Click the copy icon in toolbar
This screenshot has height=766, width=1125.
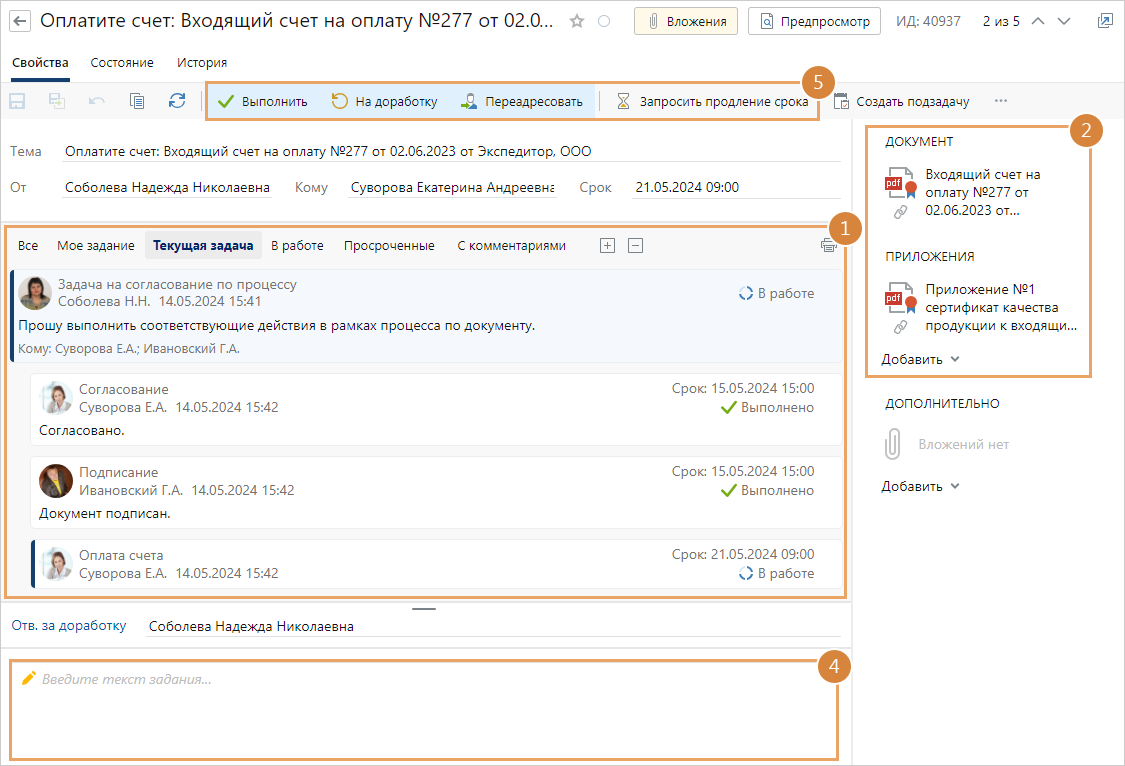[x=137, y=101]
